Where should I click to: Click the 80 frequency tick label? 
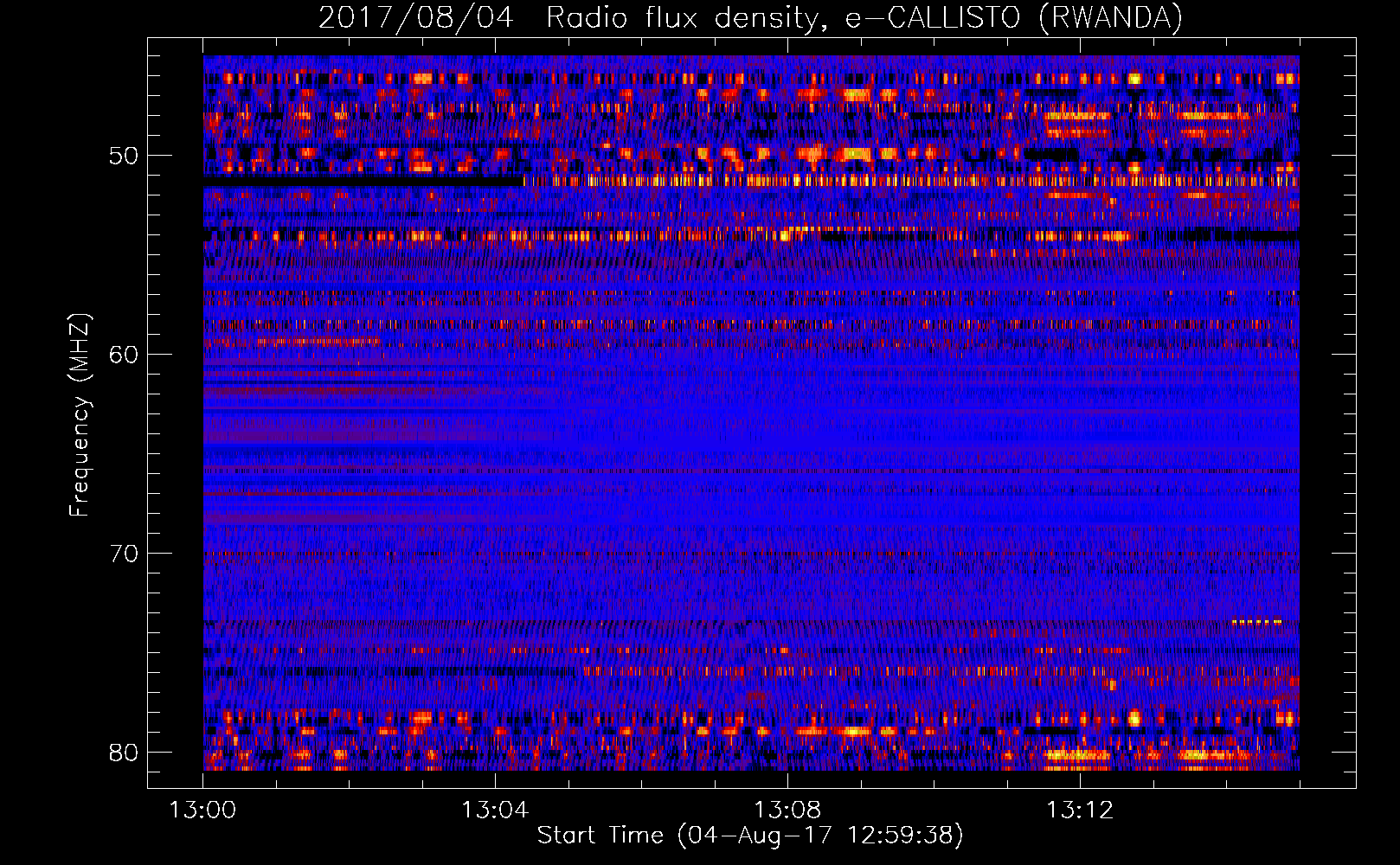[x=123, y=753]
